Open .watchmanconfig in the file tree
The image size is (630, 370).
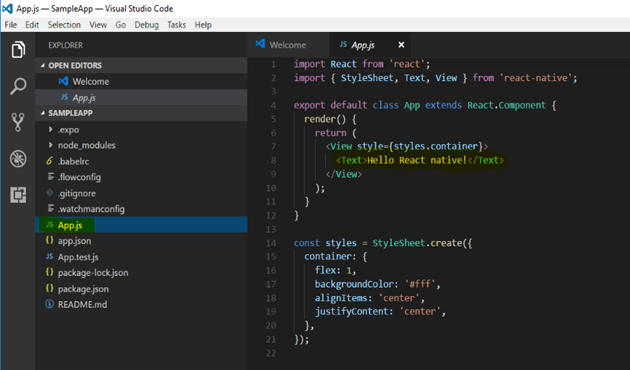tap(141, 209)
